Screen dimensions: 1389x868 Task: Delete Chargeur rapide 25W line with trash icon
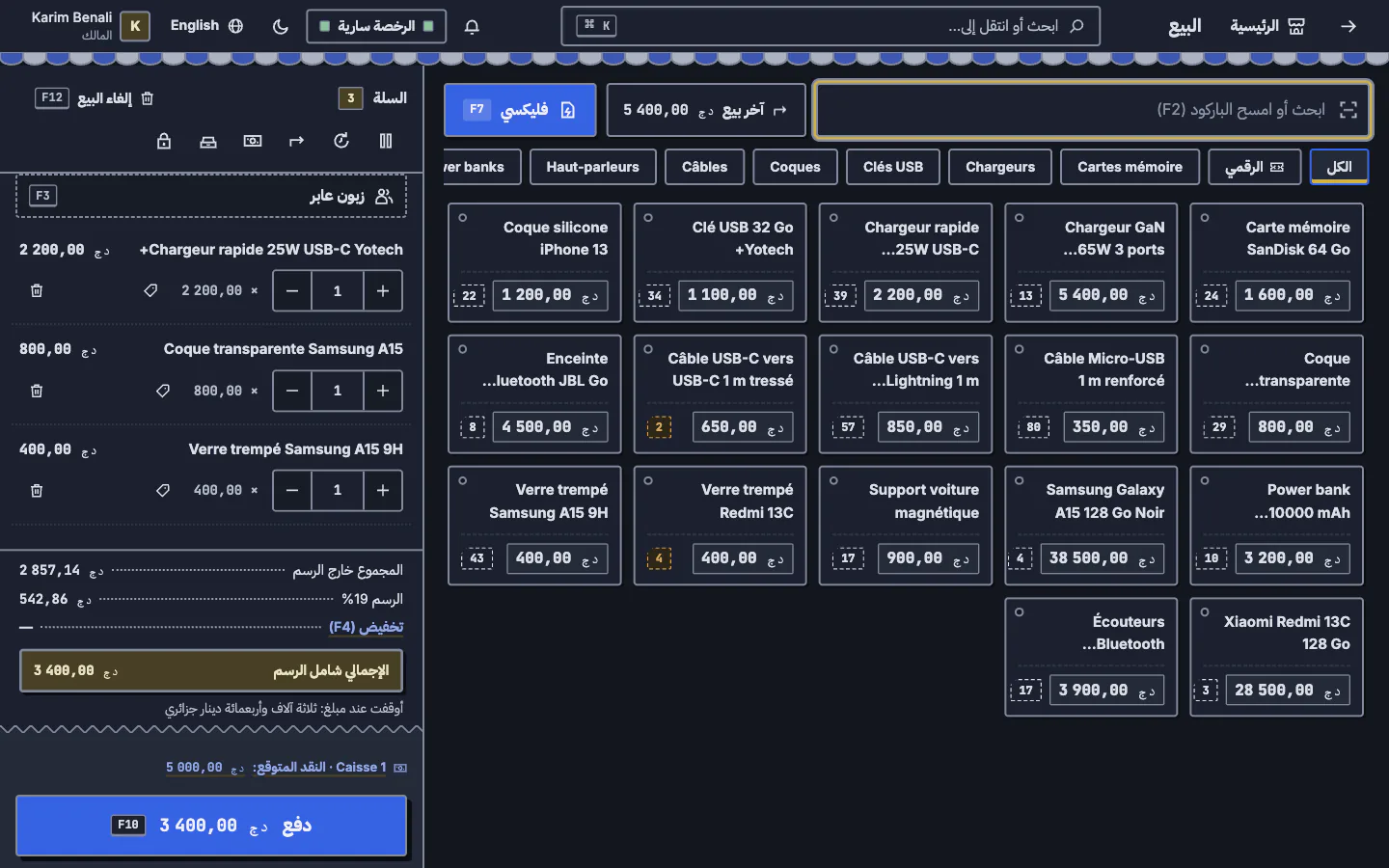pos(37,290)
